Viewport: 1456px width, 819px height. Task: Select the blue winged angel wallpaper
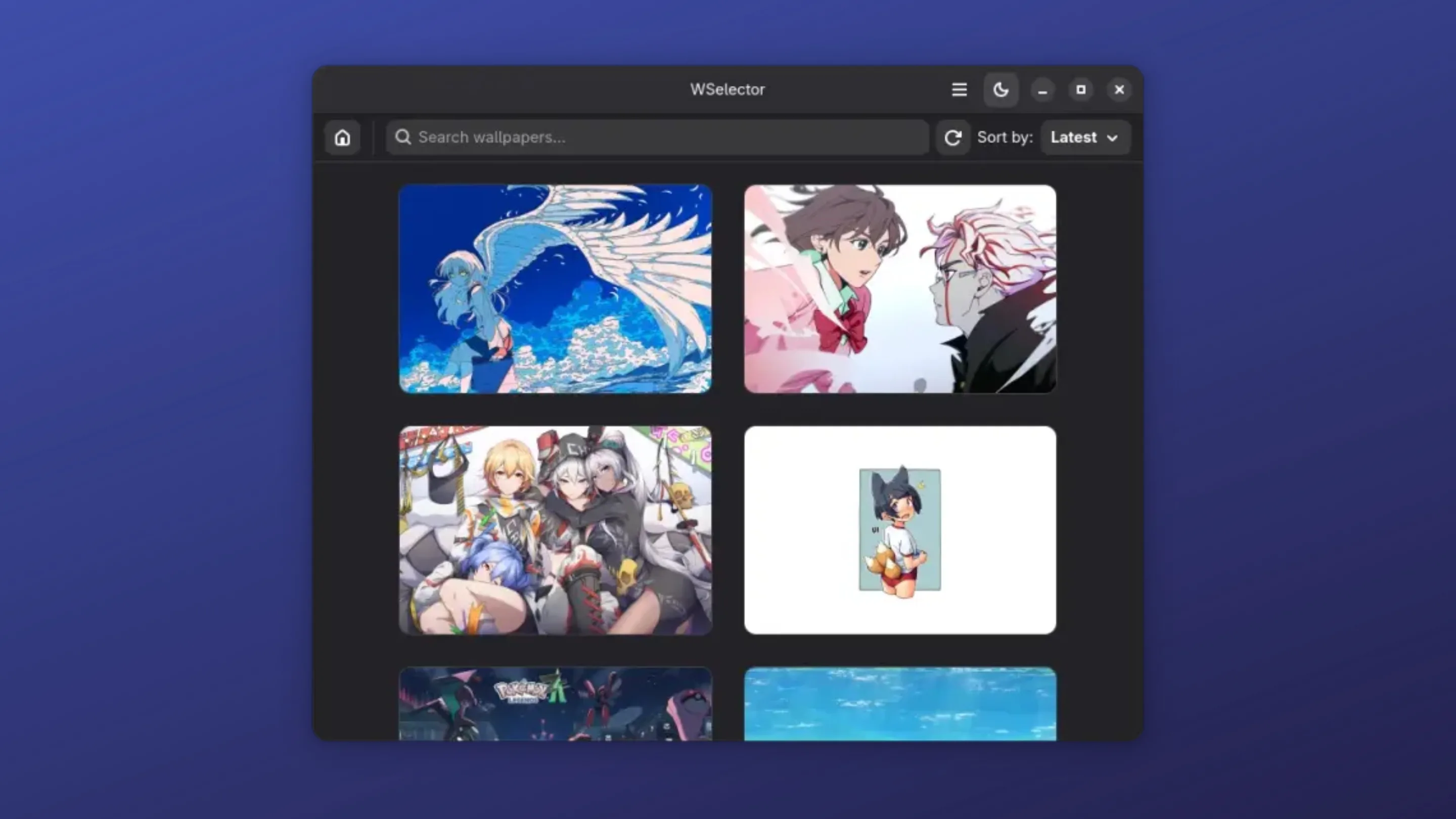[x=555, y=289]
